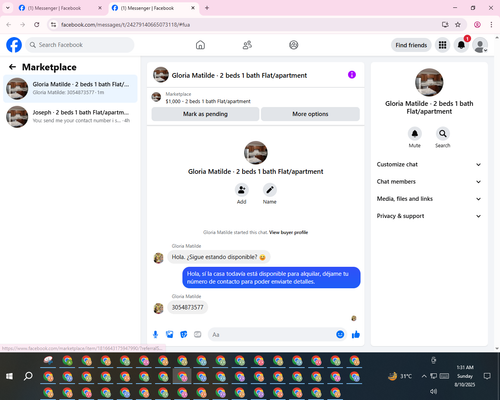Show hidden system tray icons
Screen dimensions: 500x400
424,376
